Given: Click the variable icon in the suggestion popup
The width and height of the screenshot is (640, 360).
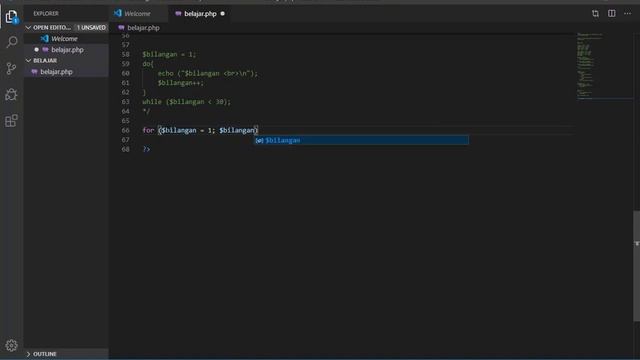Looking at the screenshot, I should click(x=259, y=140).
